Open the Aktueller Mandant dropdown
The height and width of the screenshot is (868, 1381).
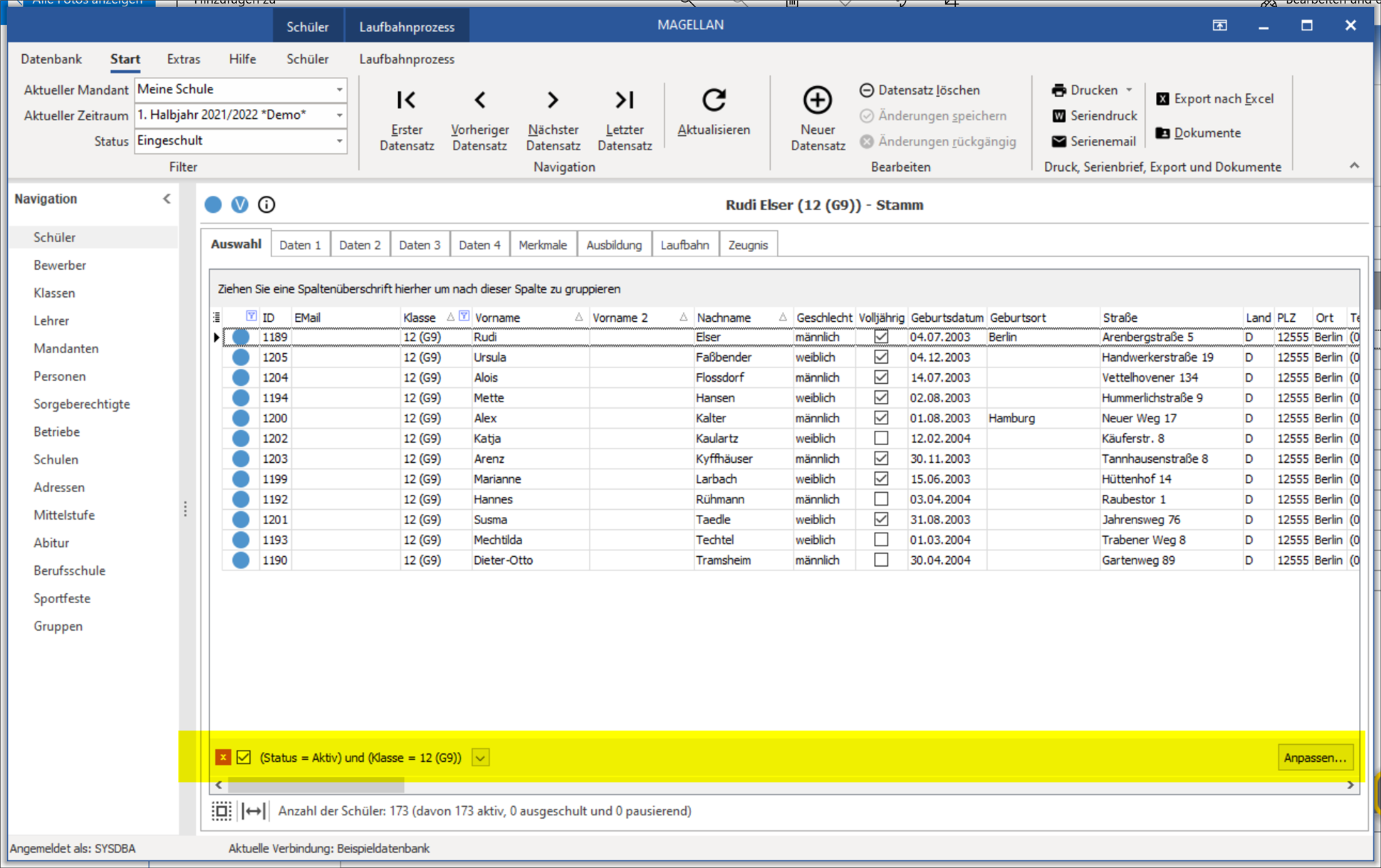pos(339,90)
